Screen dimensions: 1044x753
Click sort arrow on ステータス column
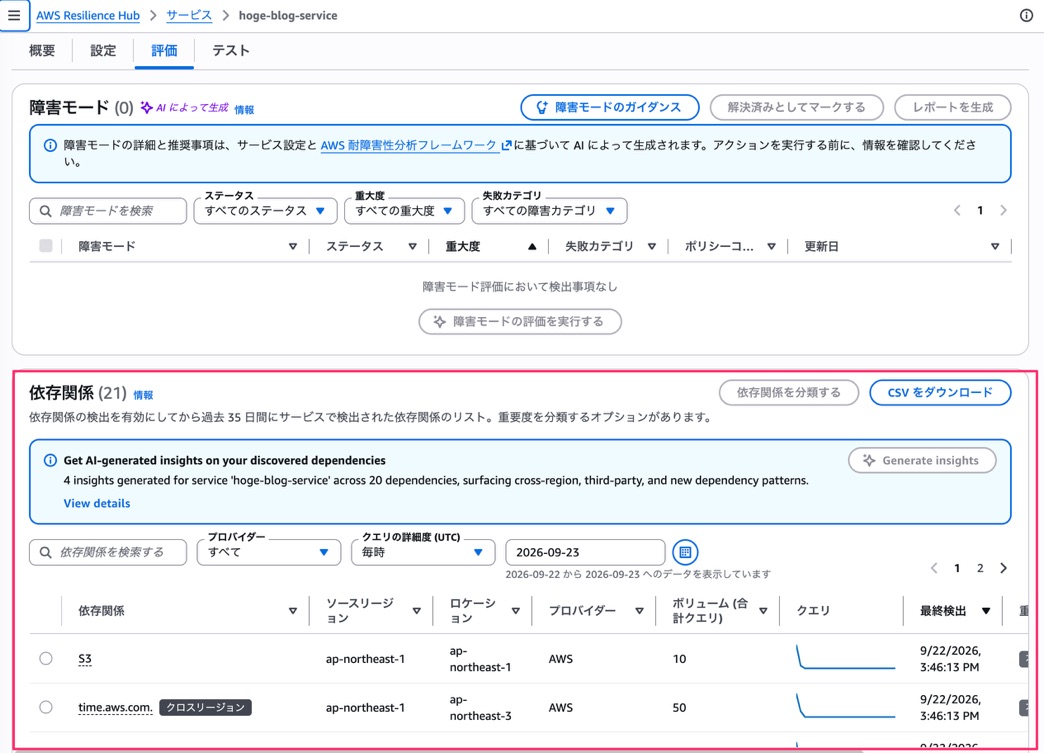413,246
